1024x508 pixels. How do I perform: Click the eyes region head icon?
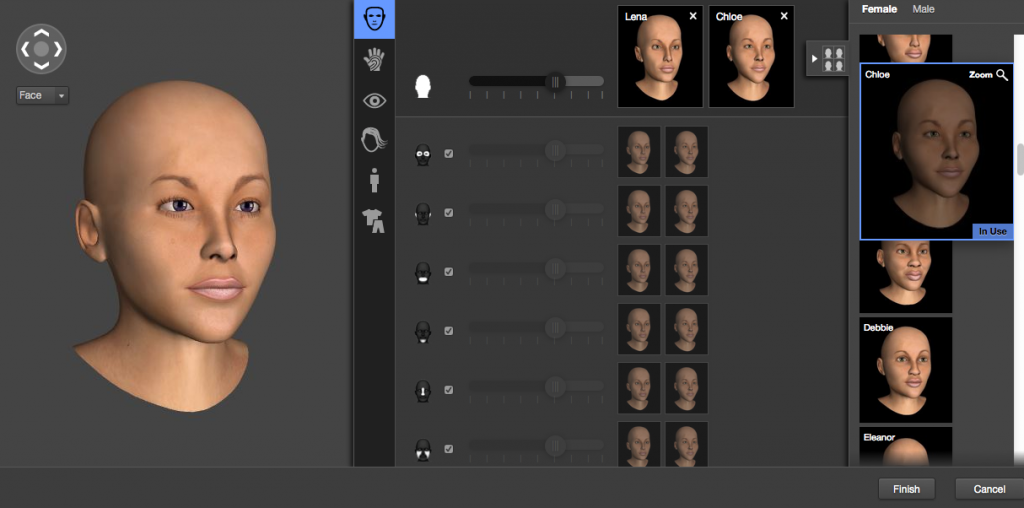pyautogui.click(x=423, y=155)
